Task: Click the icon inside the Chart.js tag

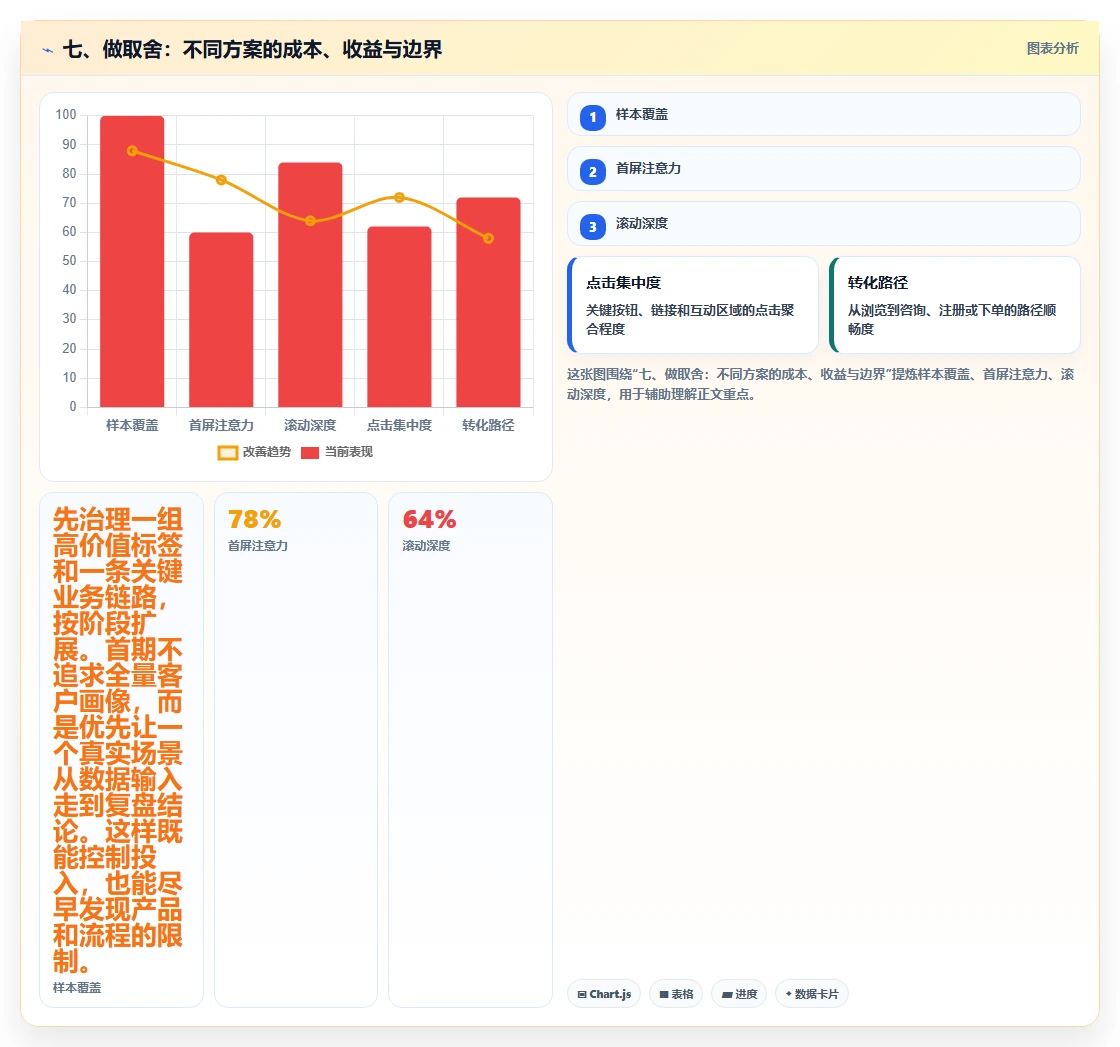Action: coord(581,994)
